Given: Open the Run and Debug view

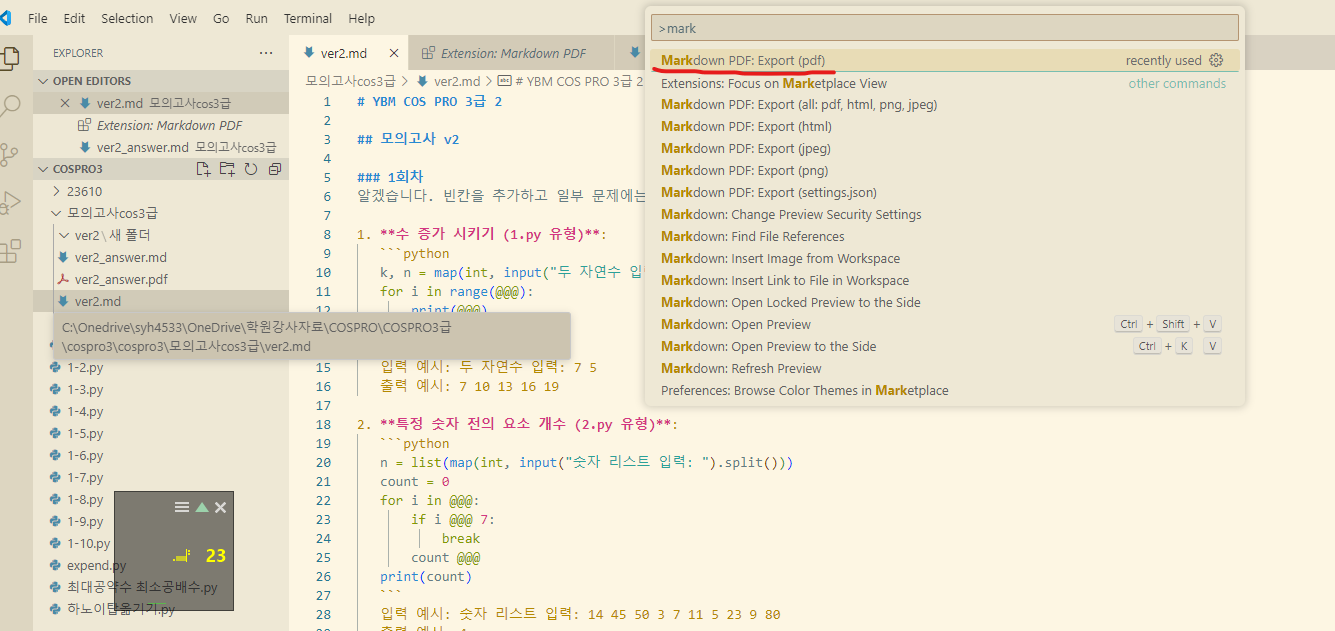Looking at the screenshot, I should [9, 203].
